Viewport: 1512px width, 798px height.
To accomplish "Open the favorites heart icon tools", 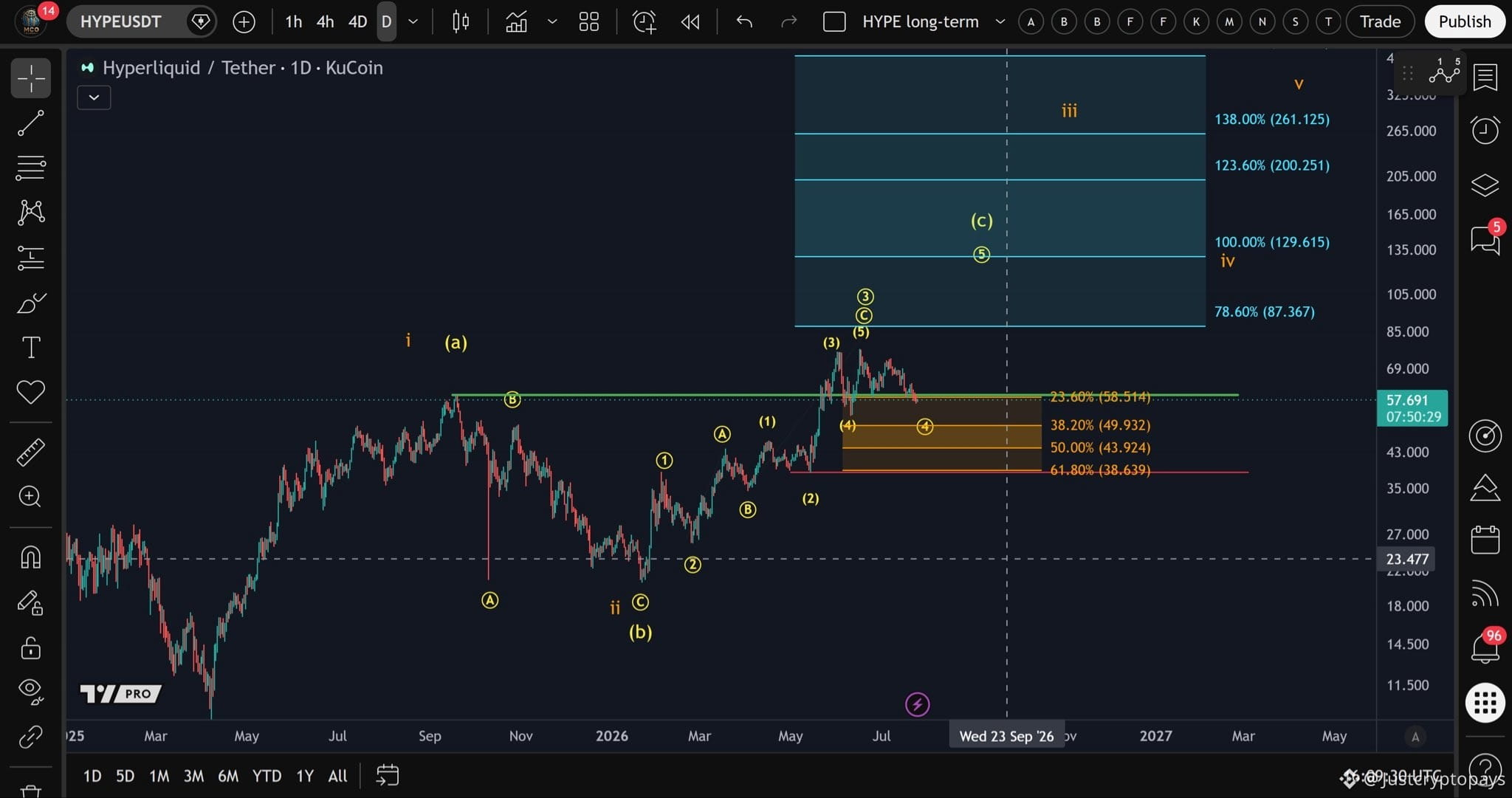I will (x=31, y=392).
